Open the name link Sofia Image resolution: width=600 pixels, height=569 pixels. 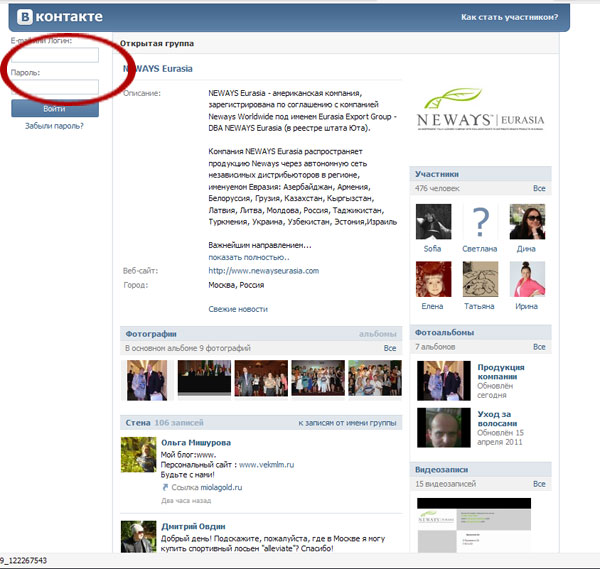click(x=432, y=249)
